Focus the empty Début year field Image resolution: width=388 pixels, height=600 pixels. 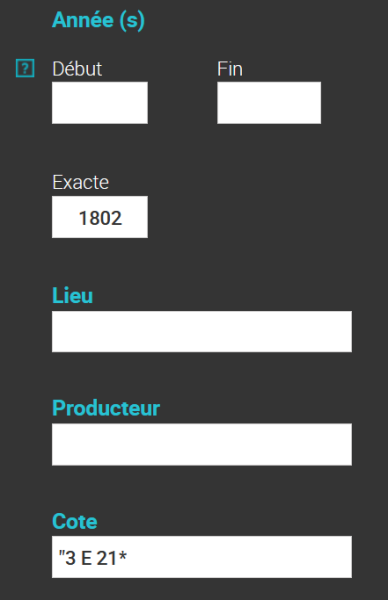100,103
